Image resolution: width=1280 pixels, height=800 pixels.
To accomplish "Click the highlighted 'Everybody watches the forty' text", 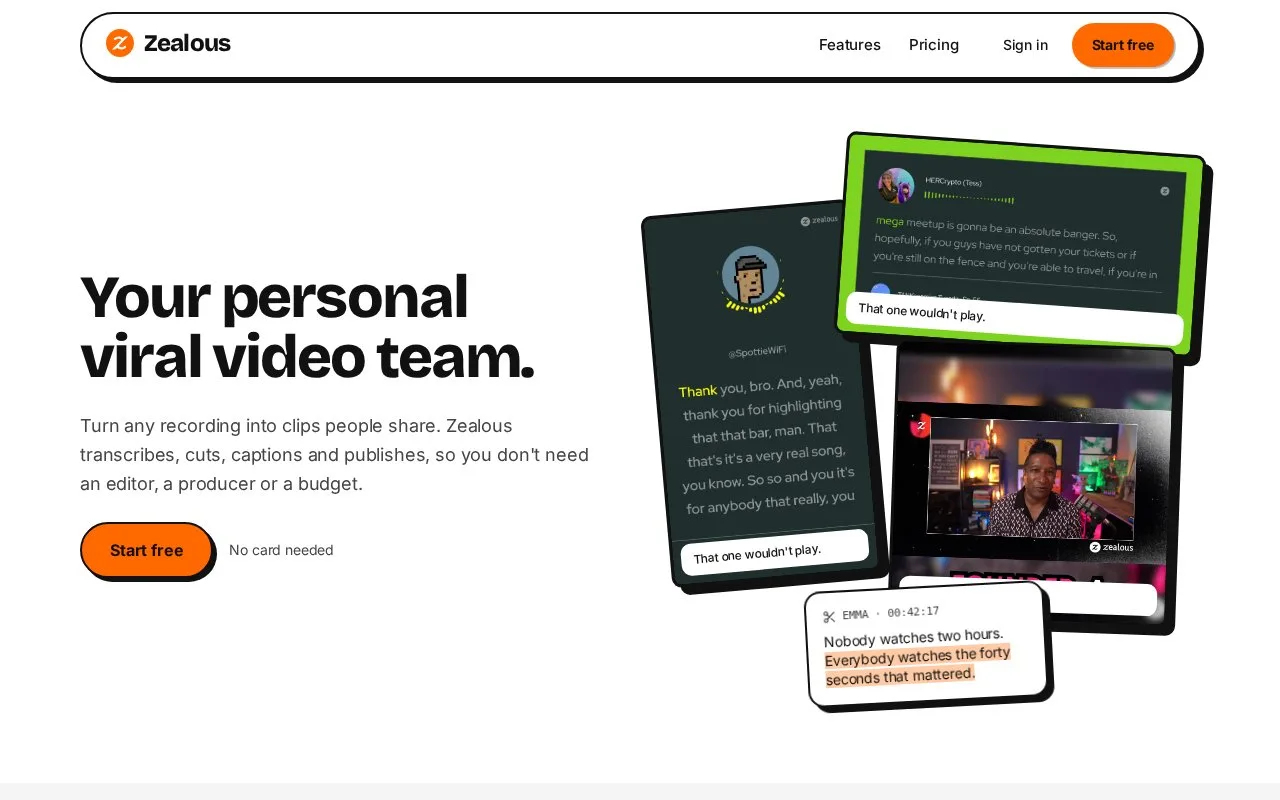I will [917, 656].
